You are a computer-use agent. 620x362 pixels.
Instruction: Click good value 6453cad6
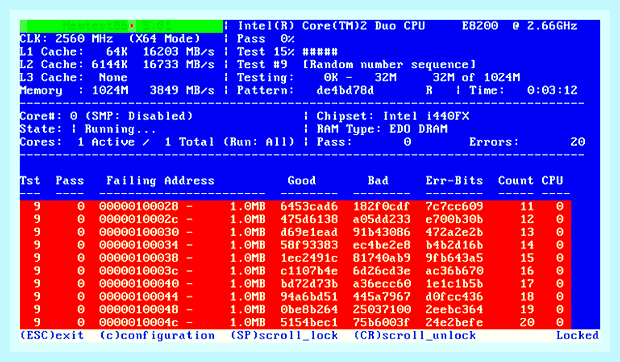point(309,206)
